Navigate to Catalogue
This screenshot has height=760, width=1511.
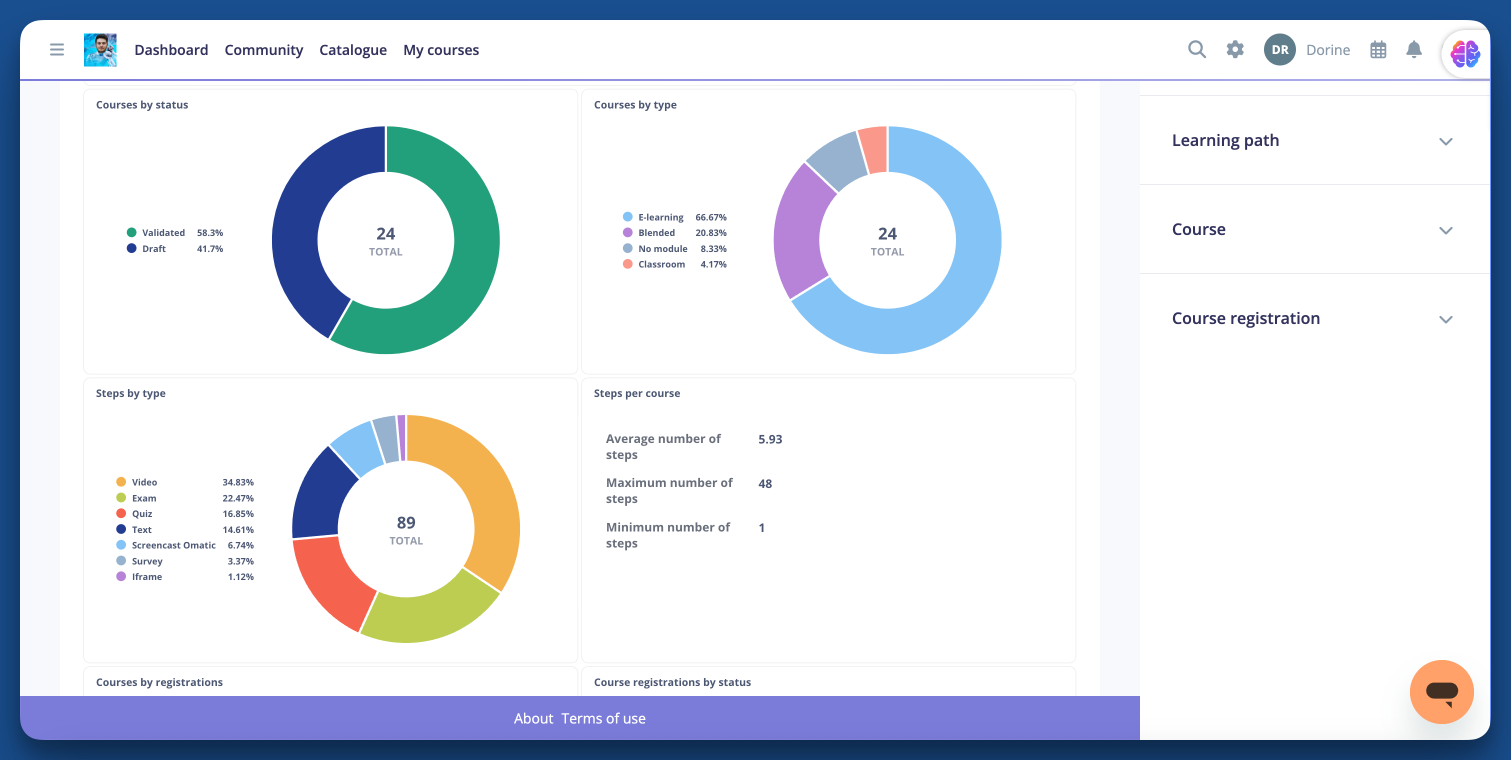pos(353,50)
